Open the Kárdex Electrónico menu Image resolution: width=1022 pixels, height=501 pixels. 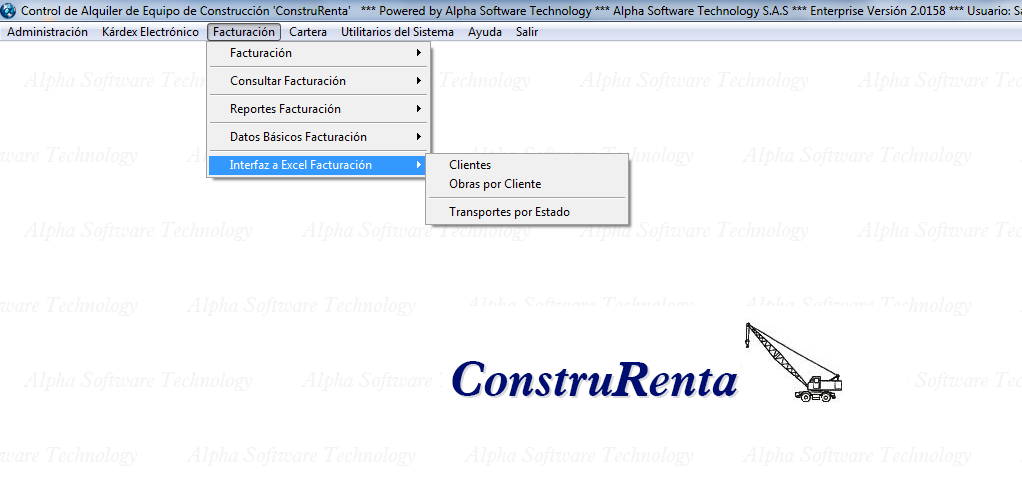tap(150, 32)
